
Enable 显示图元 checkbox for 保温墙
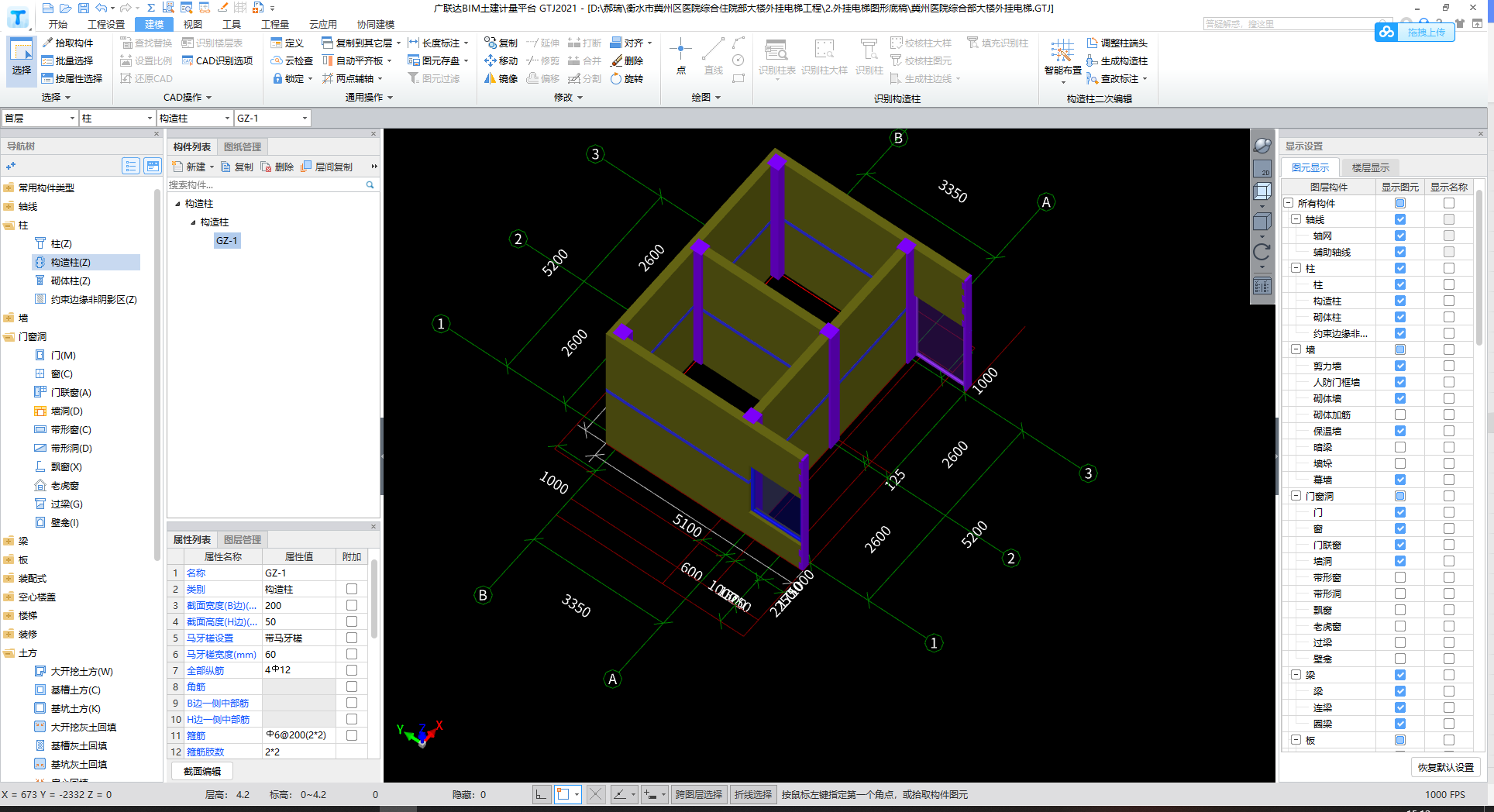(x=1400, y=431)
